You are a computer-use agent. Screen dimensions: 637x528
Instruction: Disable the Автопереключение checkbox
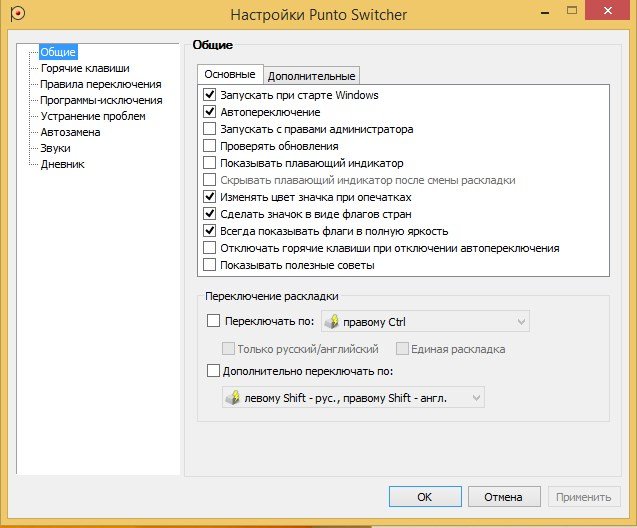point(209,112)
